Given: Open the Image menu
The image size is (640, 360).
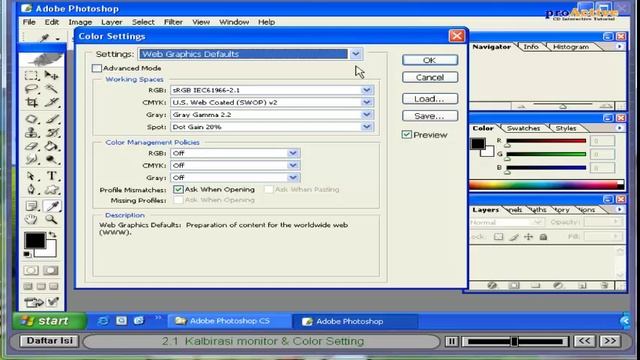Looking at the screenshot, I should (x=80, y=22).
